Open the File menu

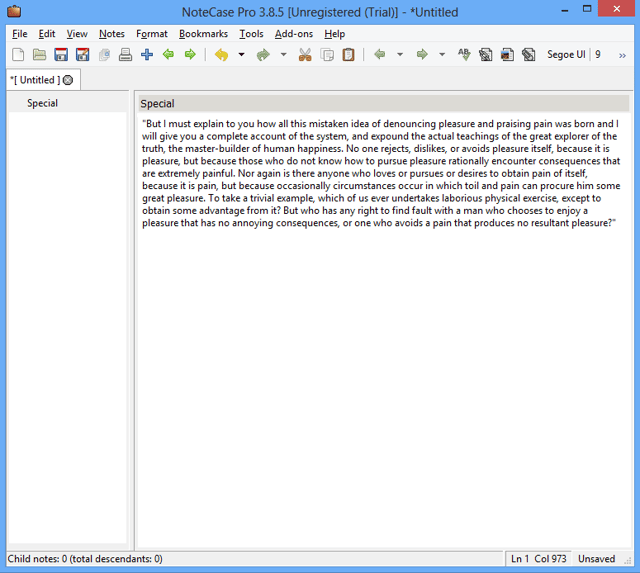click(x=20, y=34)
